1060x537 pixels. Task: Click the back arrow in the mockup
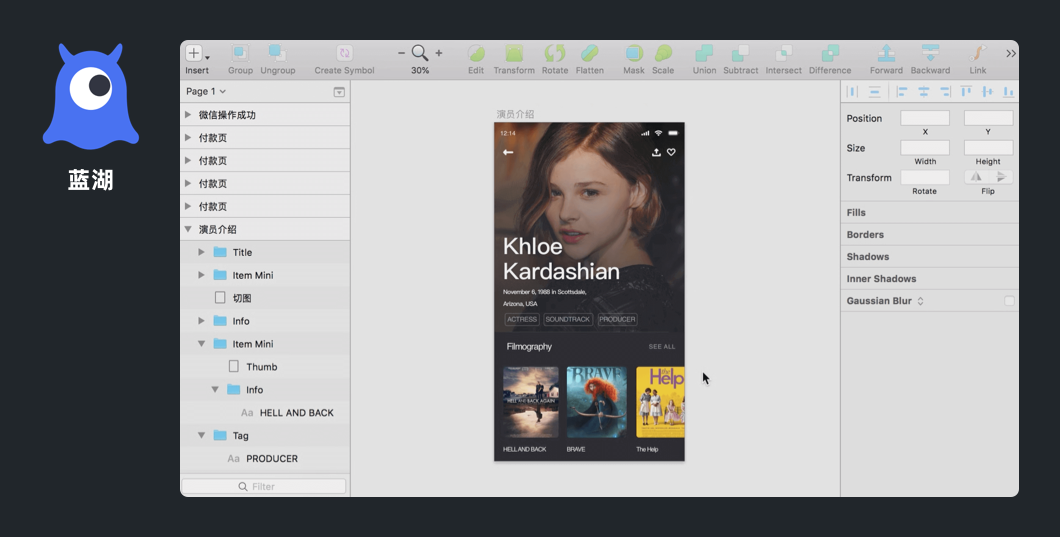[x=508, y=152]
